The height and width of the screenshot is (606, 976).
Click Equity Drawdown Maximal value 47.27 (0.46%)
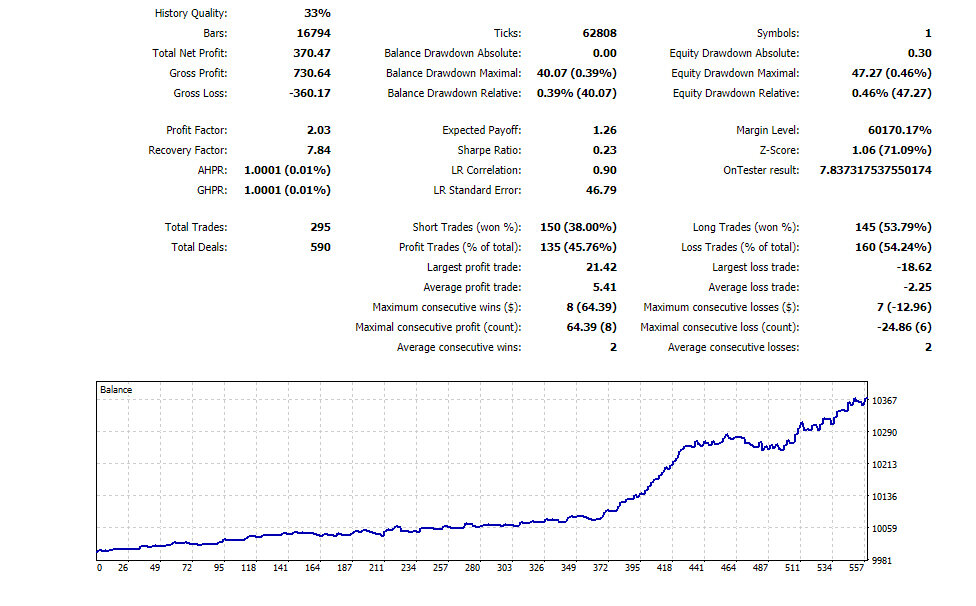pos(891,73)
